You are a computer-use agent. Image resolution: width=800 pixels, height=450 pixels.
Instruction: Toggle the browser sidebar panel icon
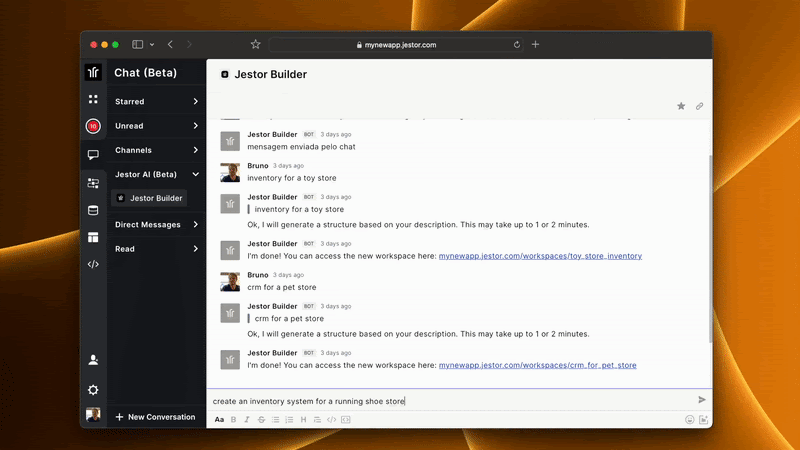pyautogui.click(x=137, y=44)
